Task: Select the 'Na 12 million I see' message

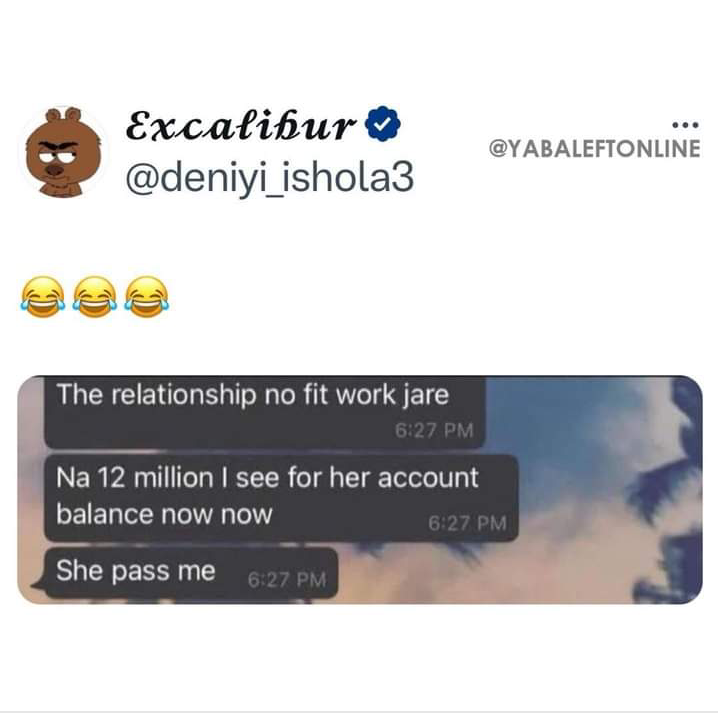Action: [281, 498]
